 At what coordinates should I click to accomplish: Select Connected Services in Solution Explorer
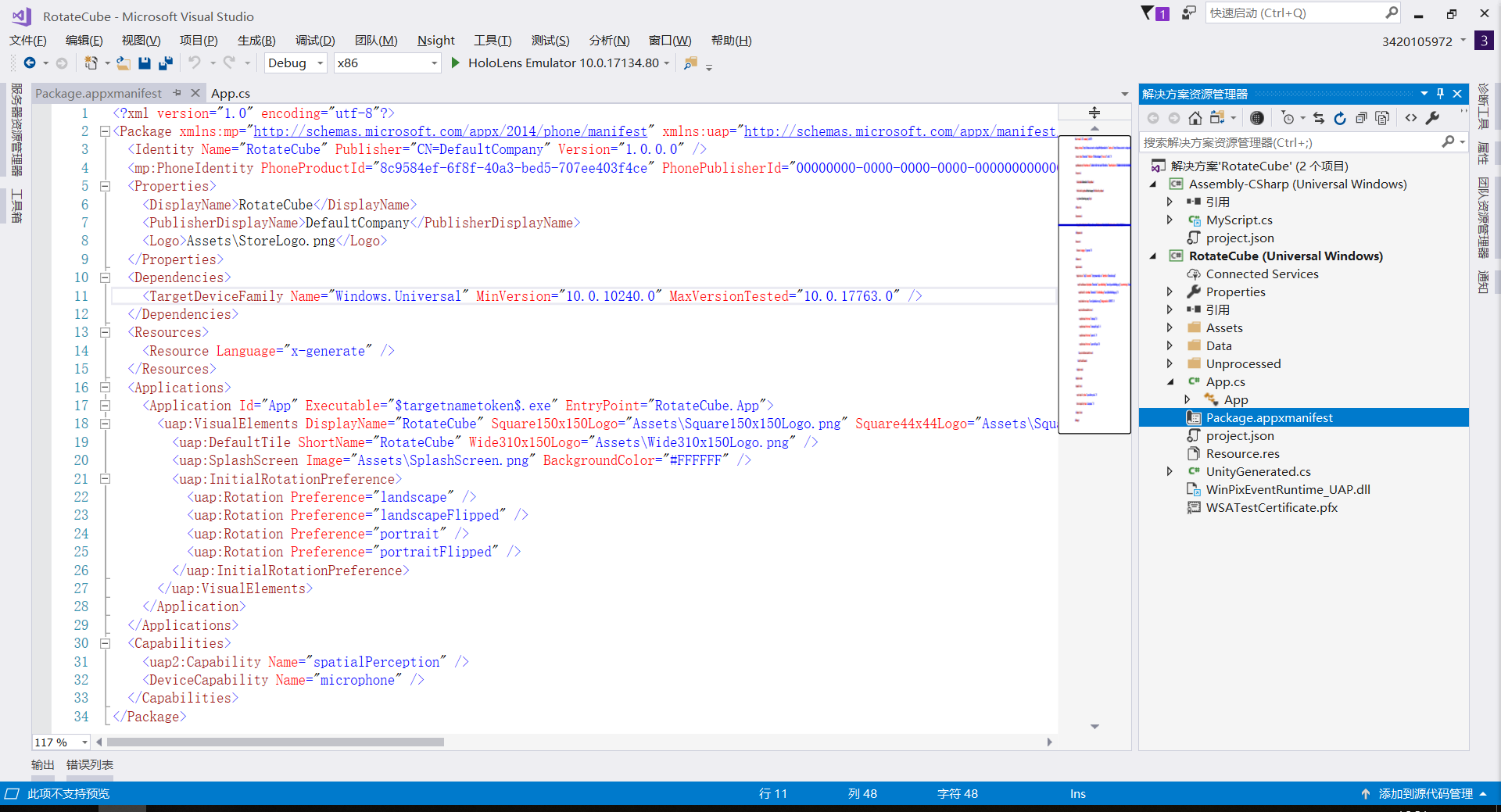[1262, 274]
